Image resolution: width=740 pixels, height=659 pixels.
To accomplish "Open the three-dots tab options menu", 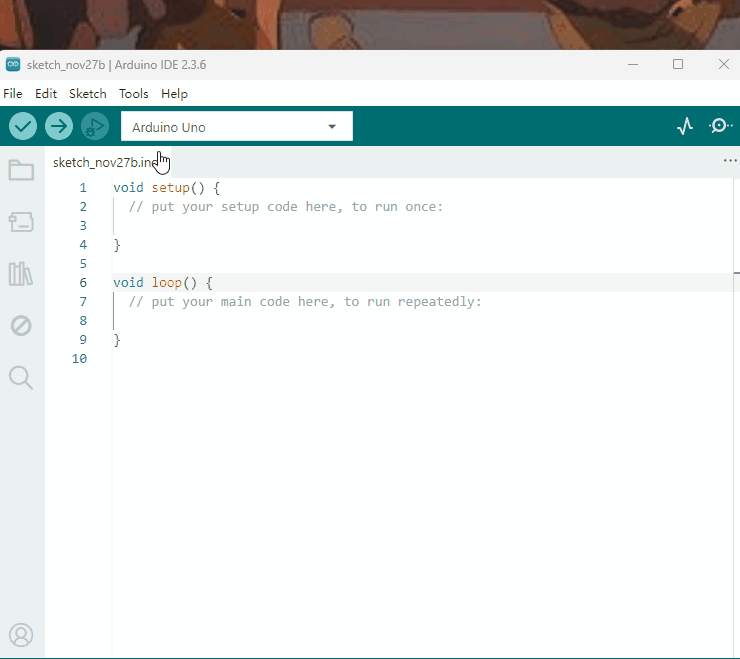I will click(x=730, y=161).
